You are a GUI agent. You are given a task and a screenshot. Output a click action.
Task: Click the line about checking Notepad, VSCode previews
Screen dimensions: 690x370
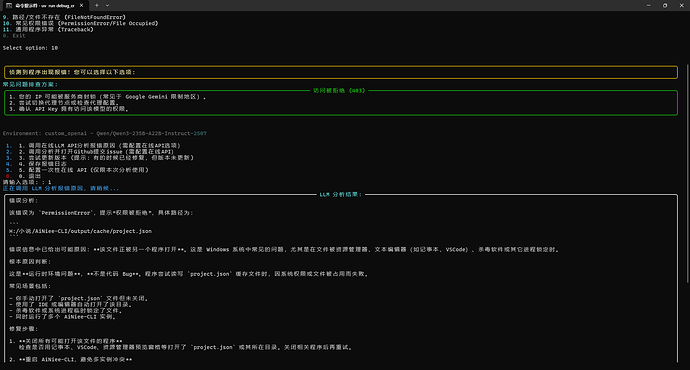tap(186, 347)
